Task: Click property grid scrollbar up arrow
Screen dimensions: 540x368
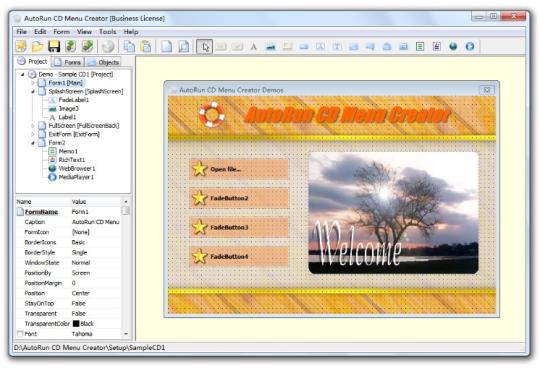Action: (126, 201)
